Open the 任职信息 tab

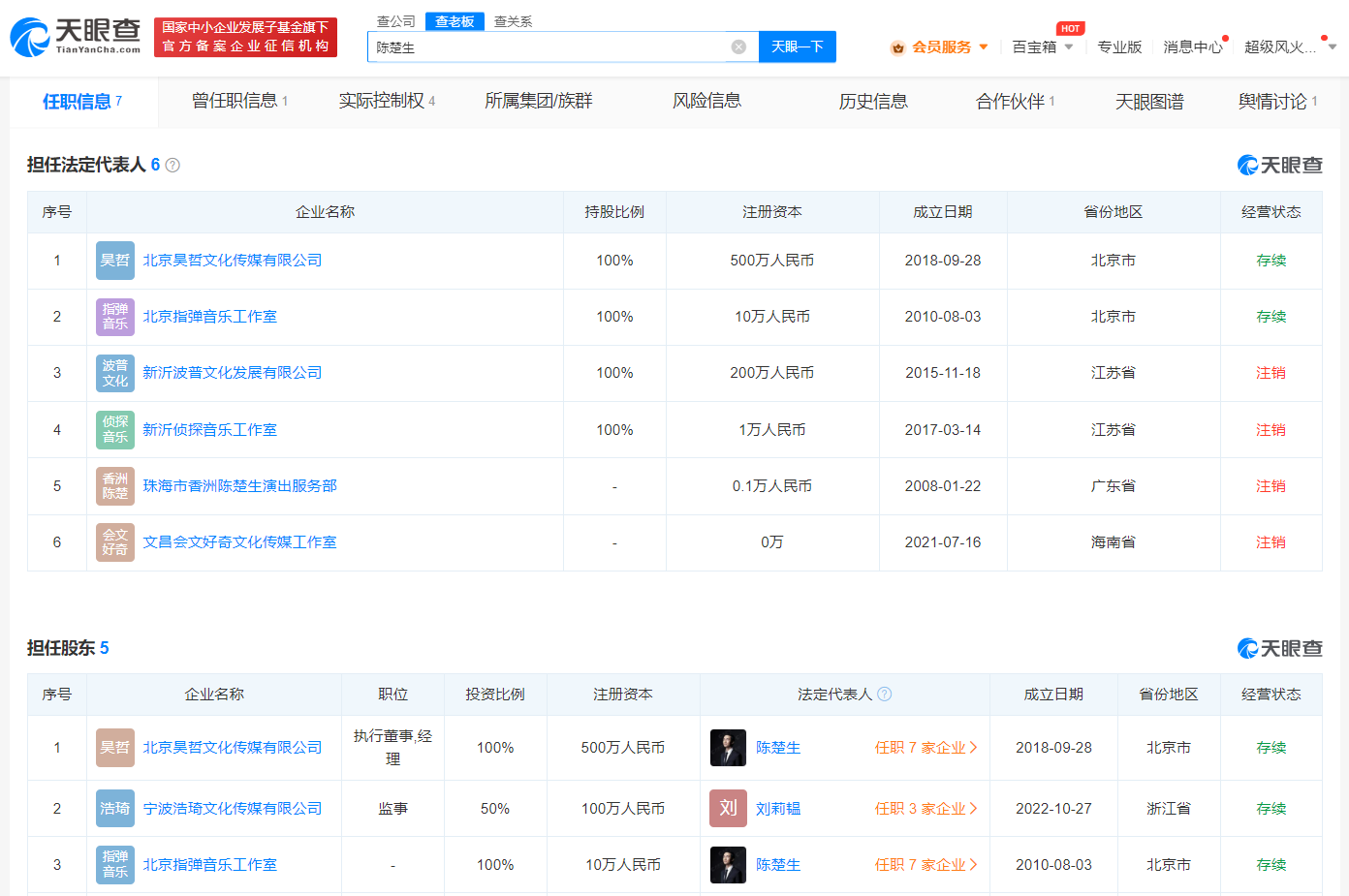(x=82, y=102)
